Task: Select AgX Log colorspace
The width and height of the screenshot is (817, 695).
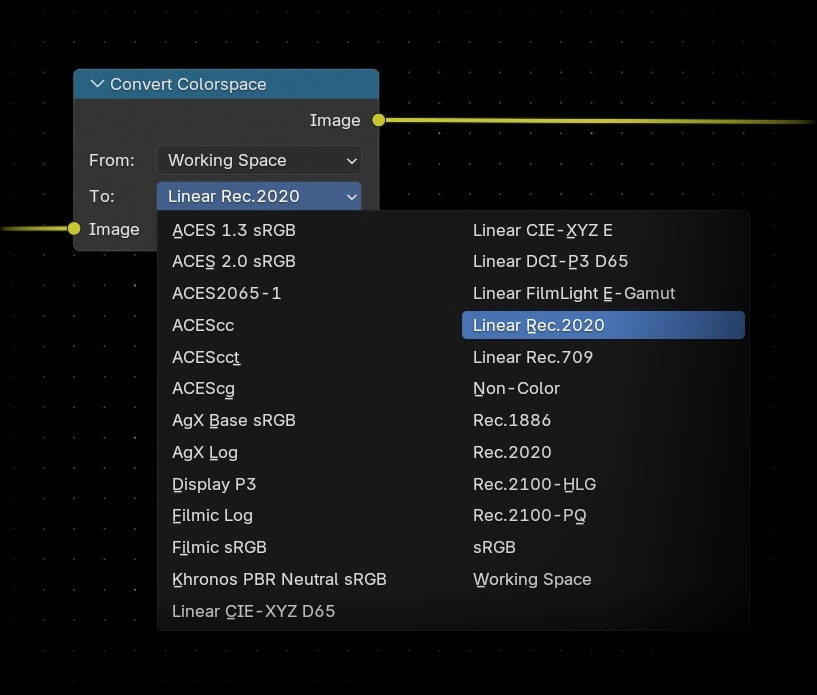Action: click(x=205, y=452)
